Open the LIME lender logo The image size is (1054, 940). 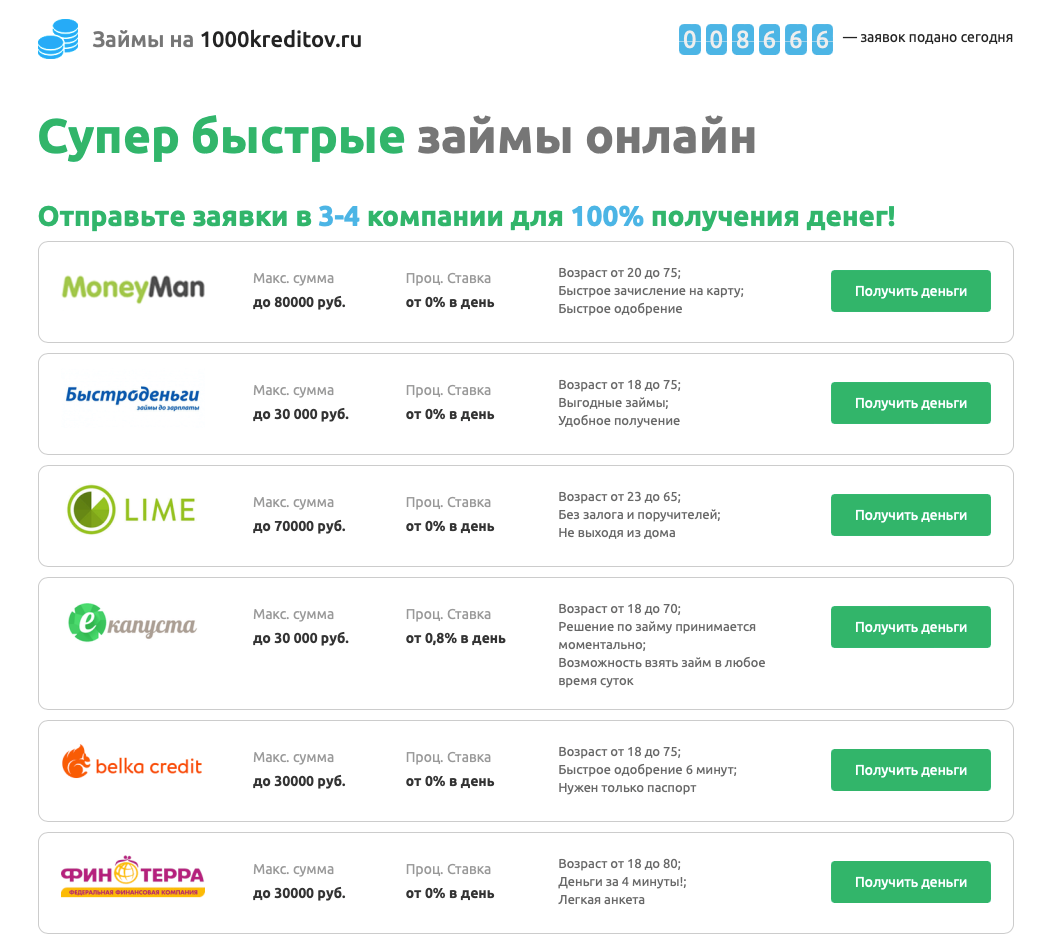133,509
